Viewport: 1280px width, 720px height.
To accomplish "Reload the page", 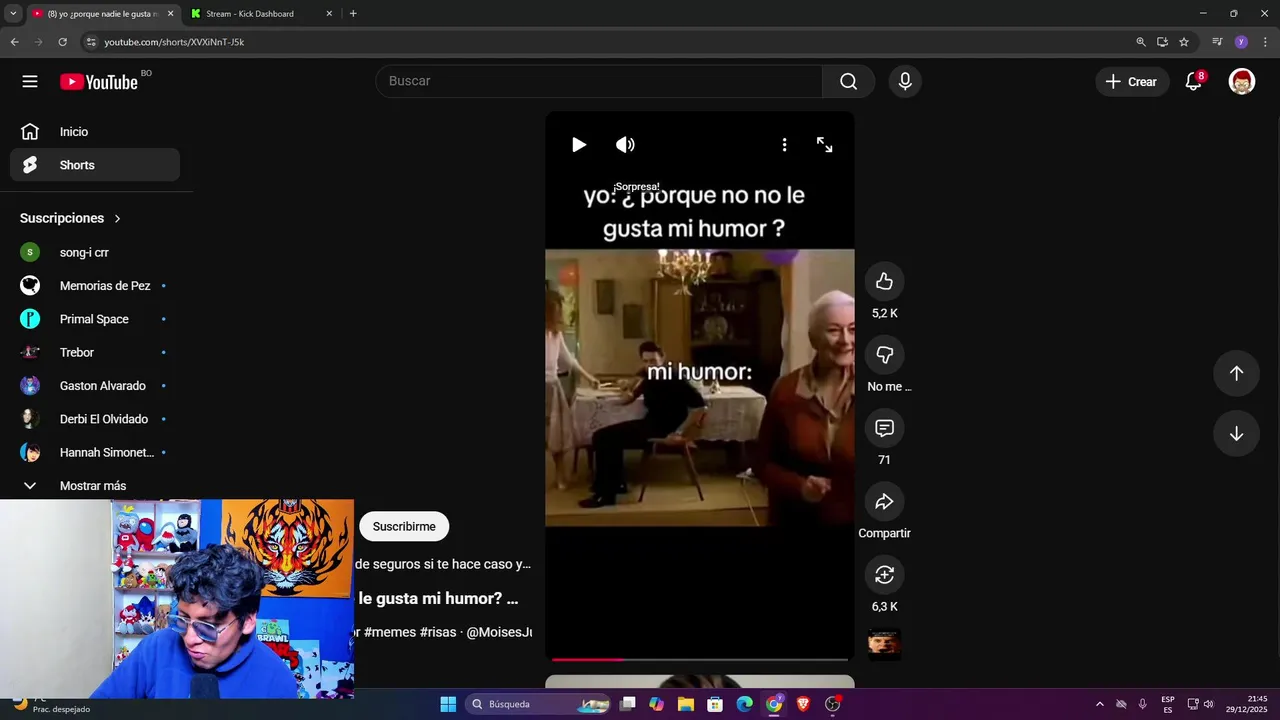I will click(x=62, y=42).
